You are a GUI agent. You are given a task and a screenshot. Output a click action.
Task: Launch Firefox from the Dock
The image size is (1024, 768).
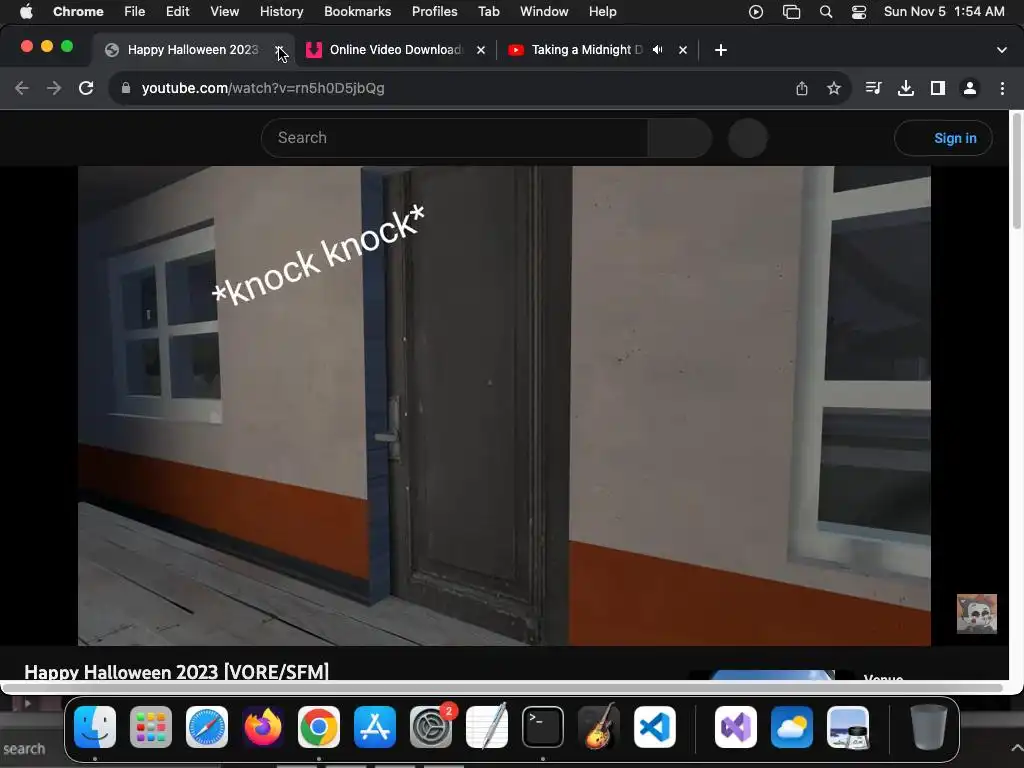click(x=263, y=727)
